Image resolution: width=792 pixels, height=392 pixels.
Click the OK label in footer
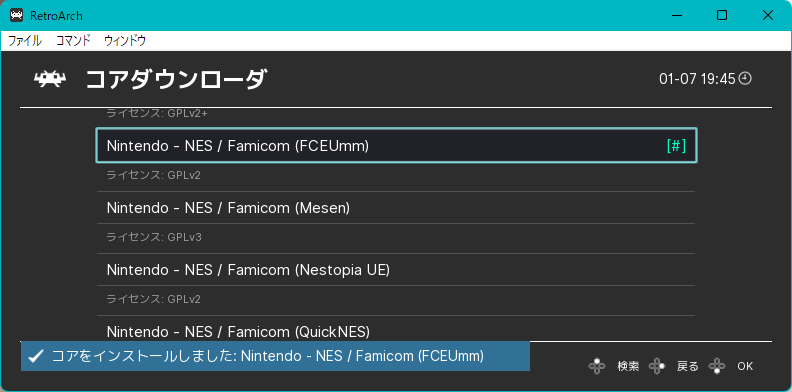pos(745,366)
